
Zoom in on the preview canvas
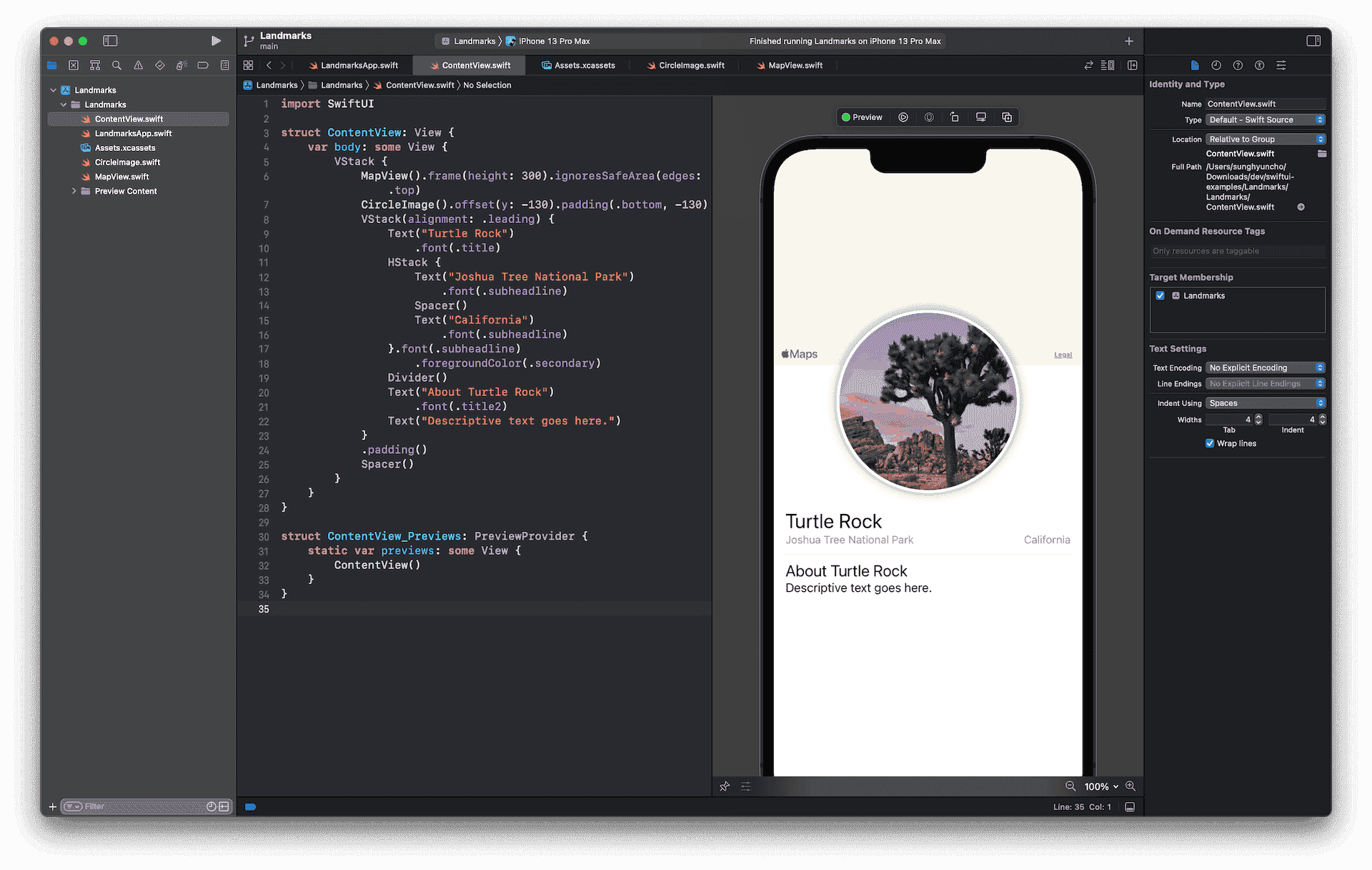pos(1130,786)
